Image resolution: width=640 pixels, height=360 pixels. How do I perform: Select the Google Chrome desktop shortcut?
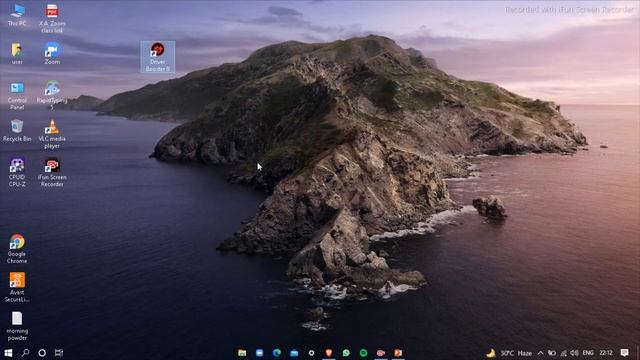(17, 249)
